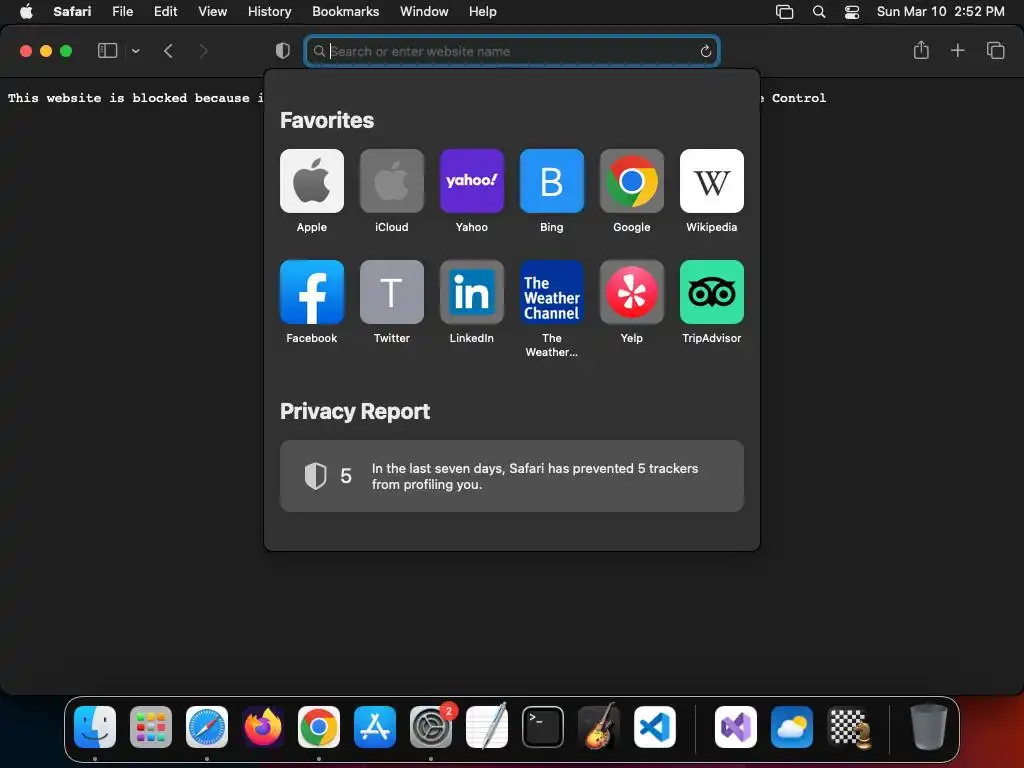
Task: Go back to the previous page
Action: [168, 51]
